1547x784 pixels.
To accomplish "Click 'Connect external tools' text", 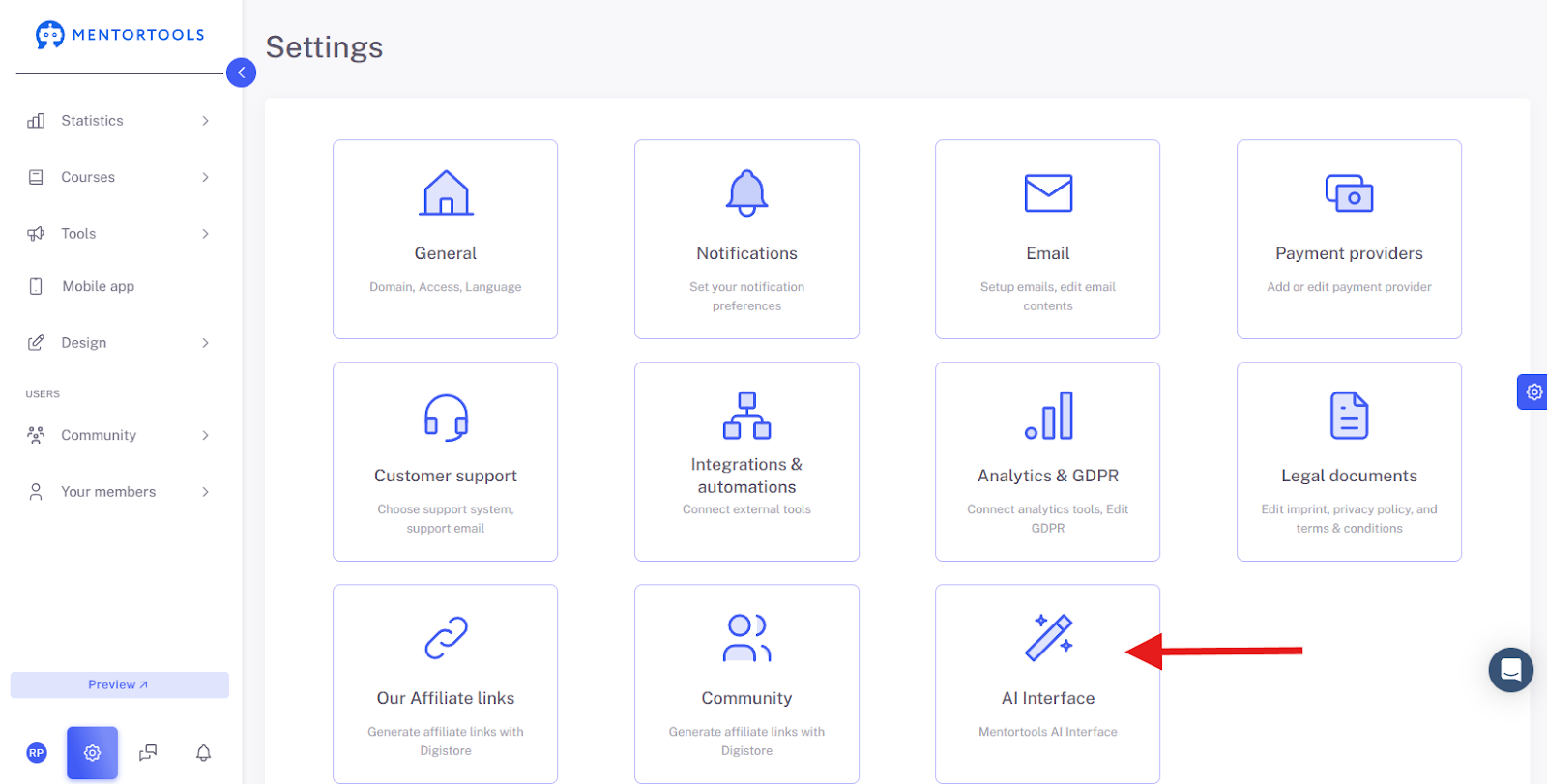I will click(747, 509).
